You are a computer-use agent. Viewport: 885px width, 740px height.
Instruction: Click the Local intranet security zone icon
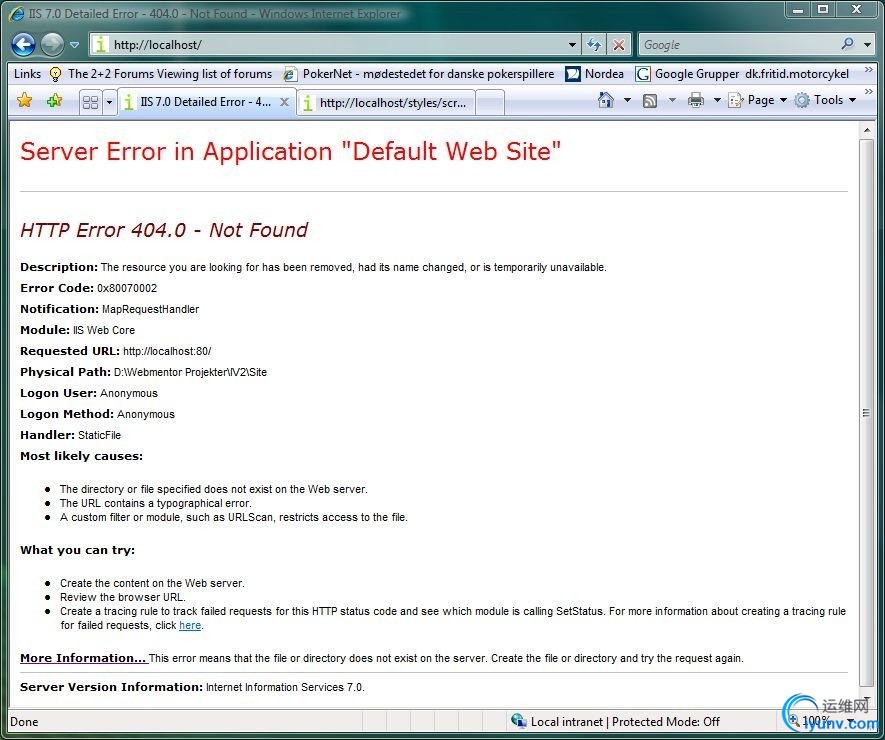pos(518,721)
